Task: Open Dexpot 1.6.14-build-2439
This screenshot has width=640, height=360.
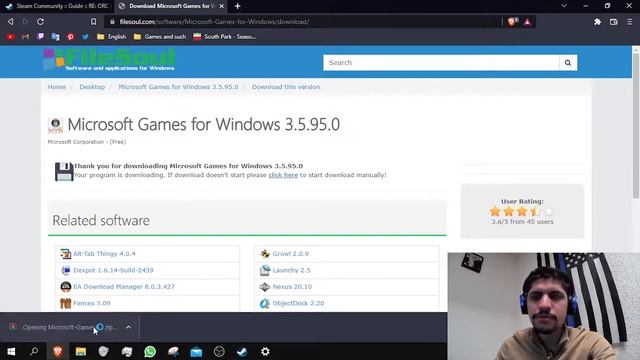Action: 113,270
